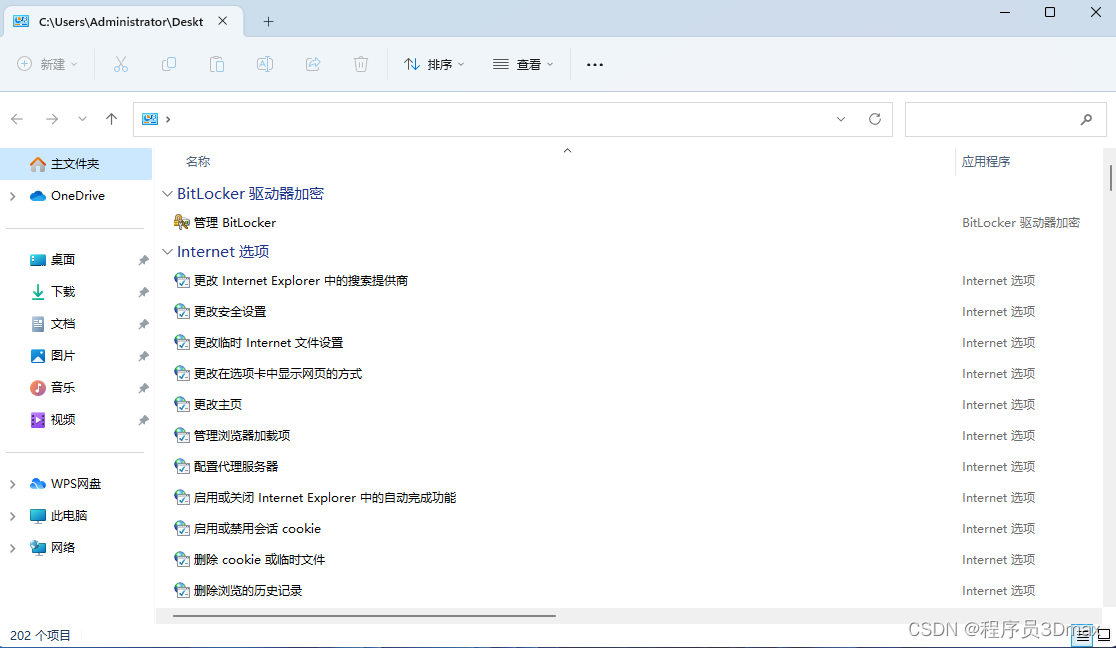This screenshot has height=648, width=1116.
Task: Open recent locations dropdown arrow
Action: click(83, 119)
